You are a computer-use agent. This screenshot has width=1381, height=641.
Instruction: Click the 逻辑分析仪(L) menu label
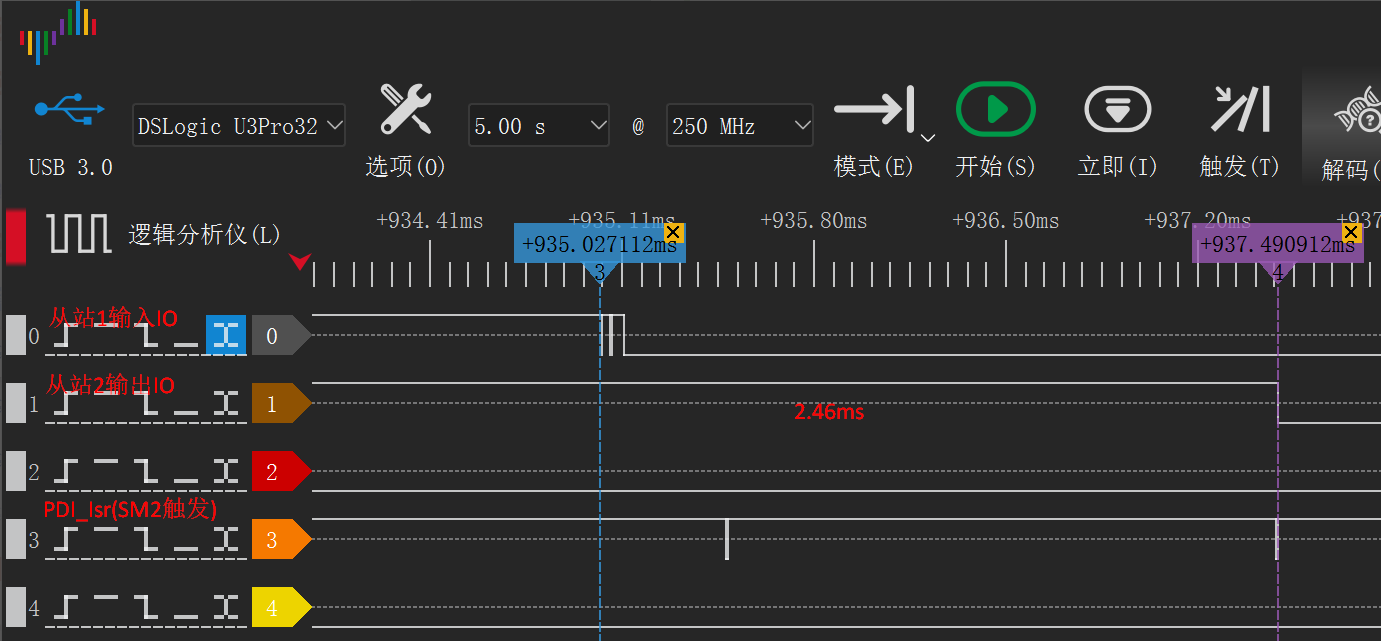tap(204, 236)
